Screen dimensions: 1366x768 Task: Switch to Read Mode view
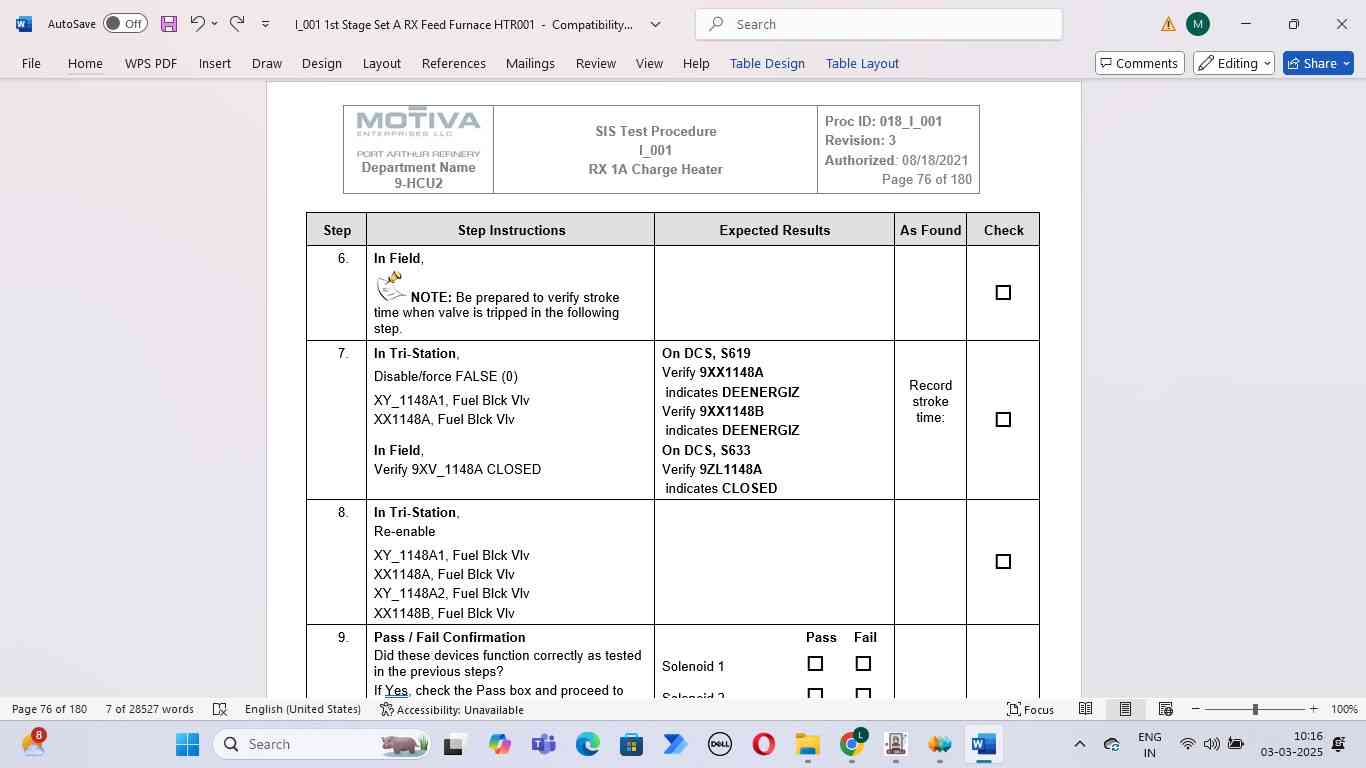pyautogui.click(x=1085, y=709)
